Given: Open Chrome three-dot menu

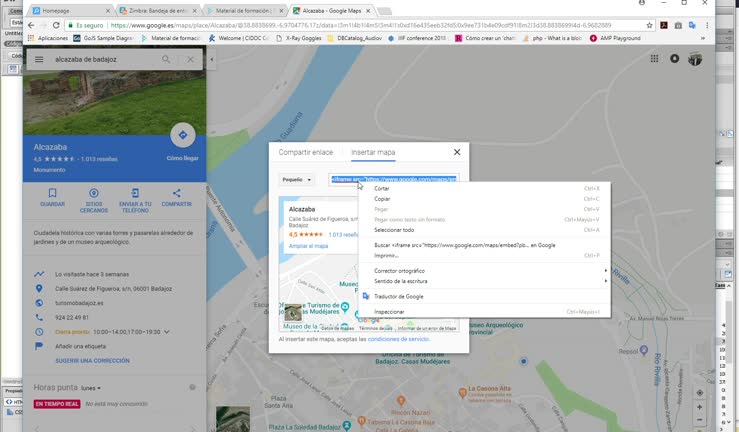Looking at the screenshot, I should tap(707, 25).
